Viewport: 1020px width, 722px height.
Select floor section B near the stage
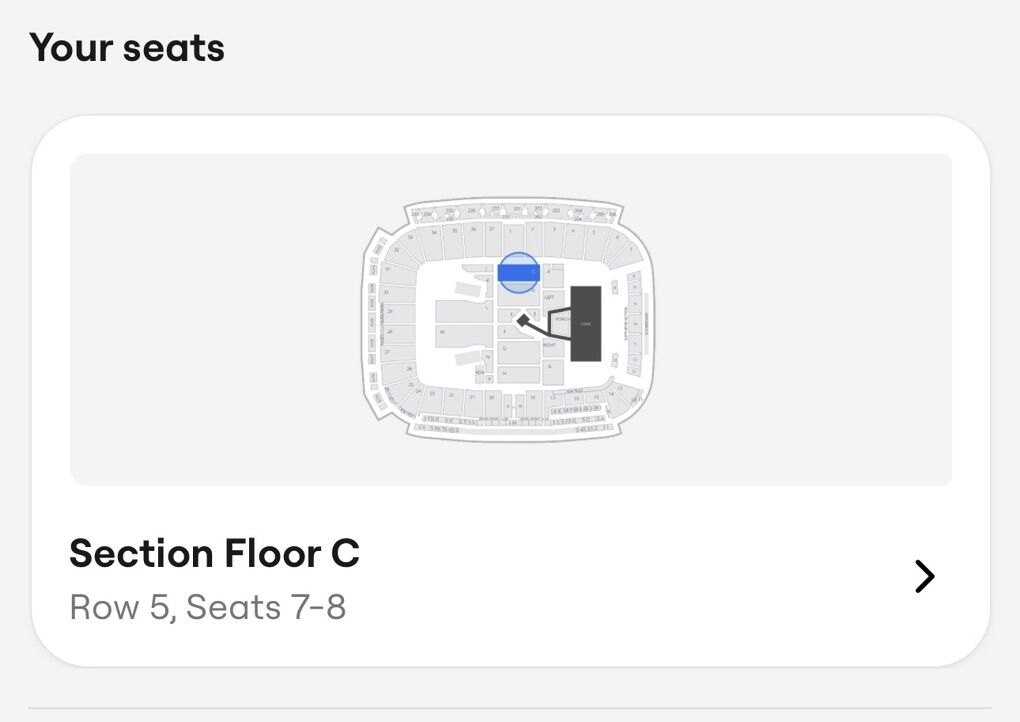point(552,367)
